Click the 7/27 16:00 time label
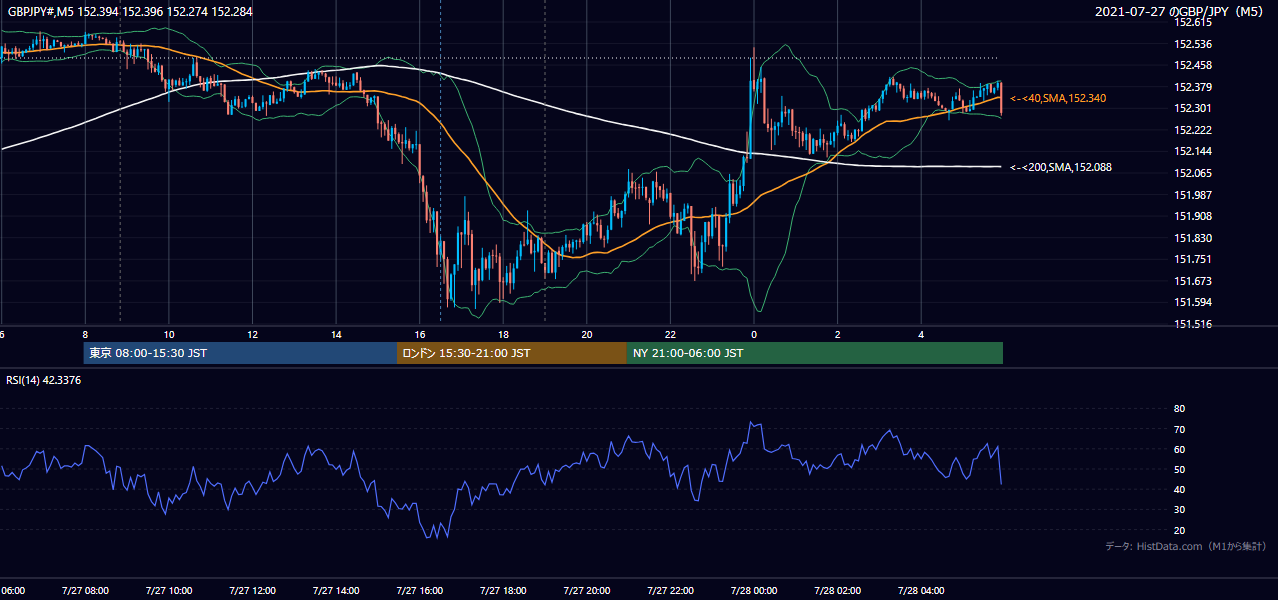Viewport: 1278px width, 600px height. point(420,591)
